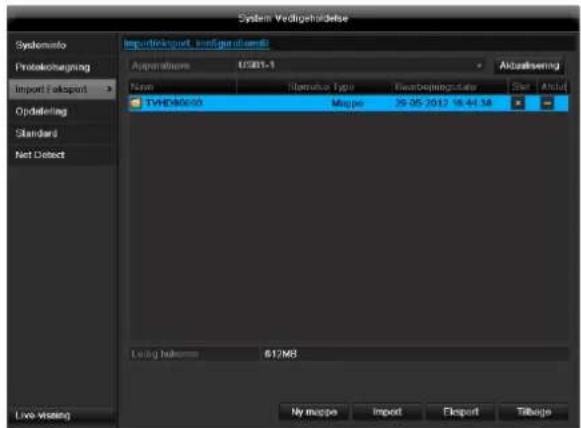Screen dimensions: 581x428
Task: Click the folder icon of TVHD80000 row
Action: pos(135,103)
